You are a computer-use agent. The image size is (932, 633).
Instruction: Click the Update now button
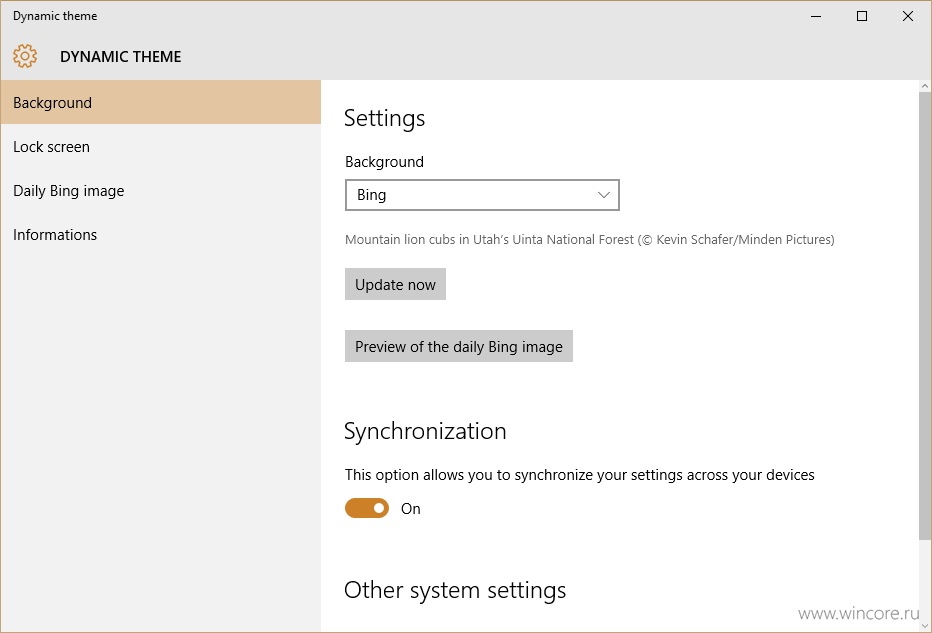pyautogui.click(x=395, y=284)
